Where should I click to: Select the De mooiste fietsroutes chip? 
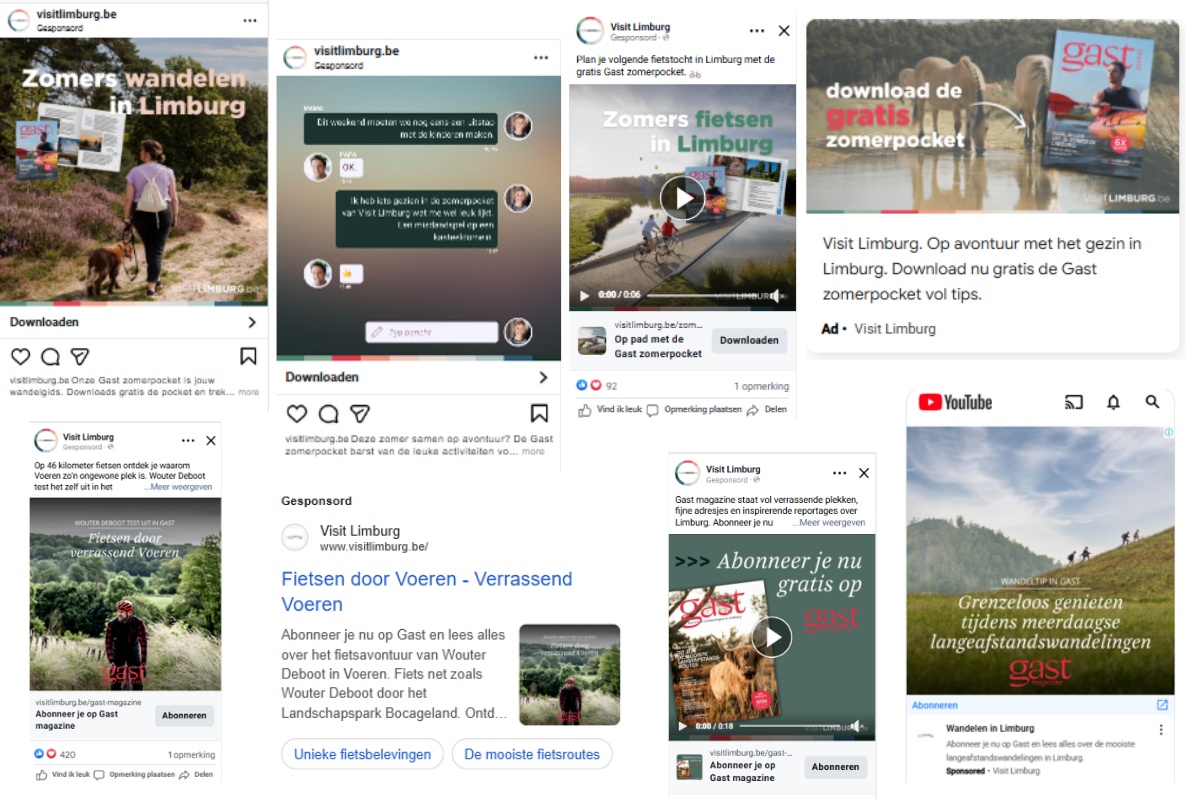click(532, 754)
